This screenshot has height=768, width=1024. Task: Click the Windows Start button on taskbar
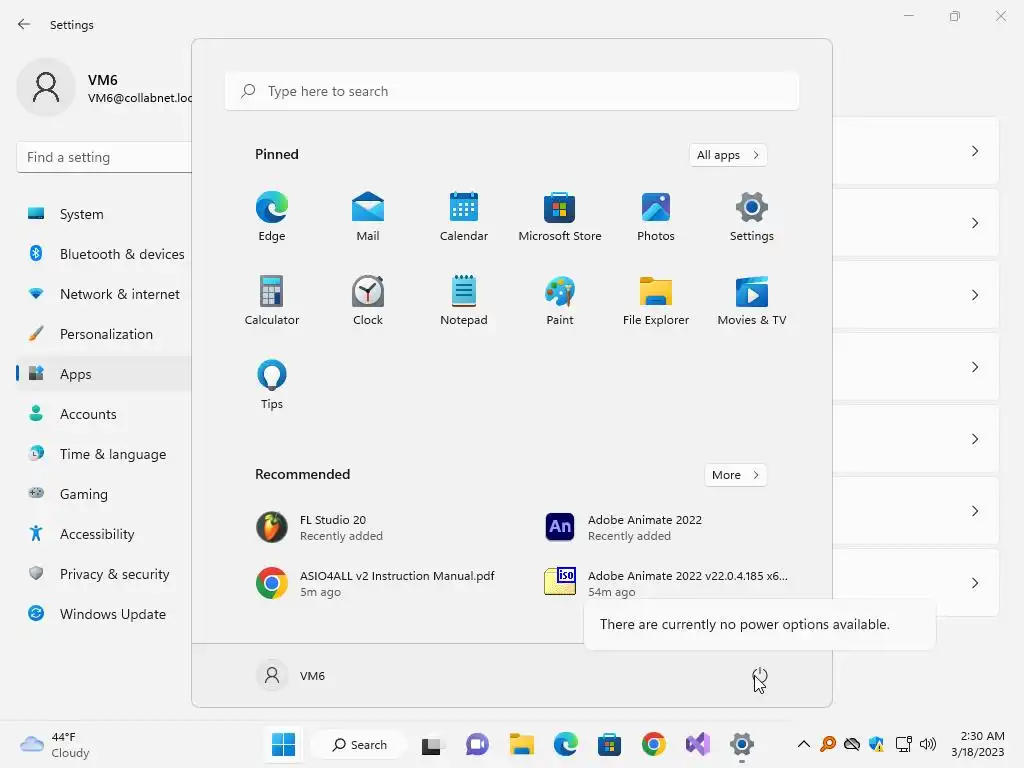(x=283, y=744)
